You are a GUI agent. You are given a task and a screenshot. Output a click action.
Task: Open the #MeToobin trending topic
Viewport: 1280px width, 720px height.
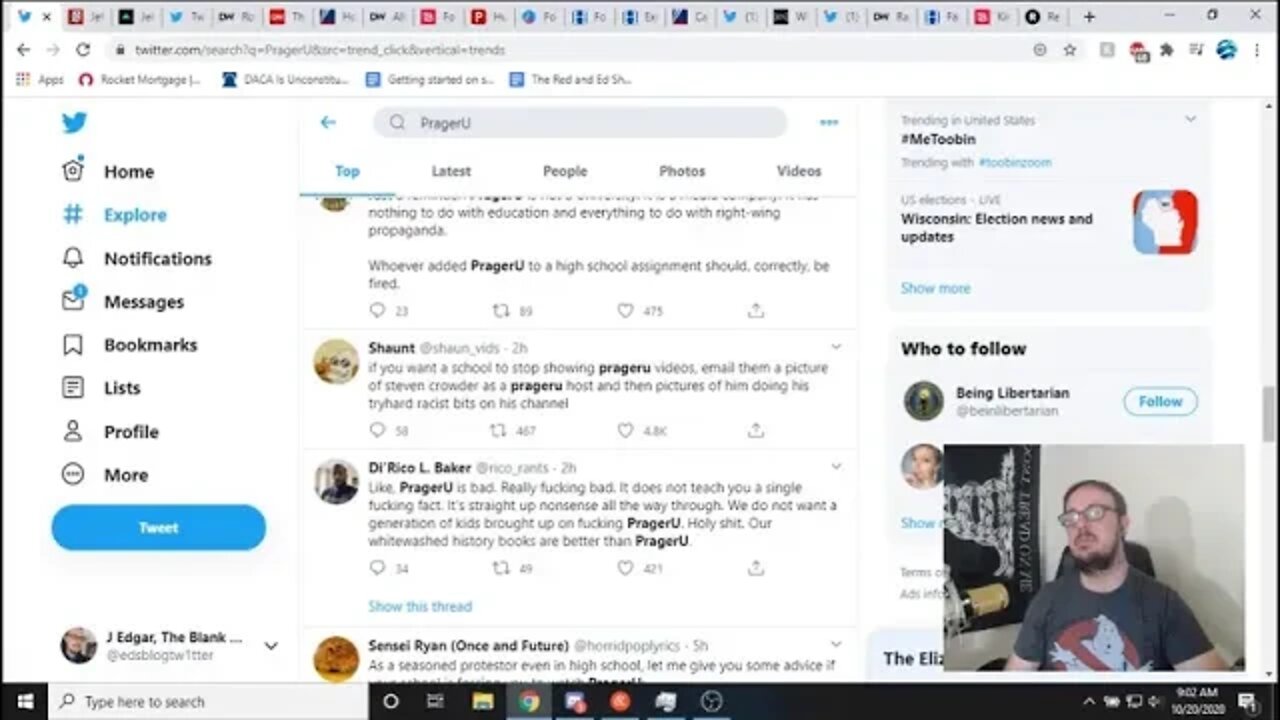[938, 139]
